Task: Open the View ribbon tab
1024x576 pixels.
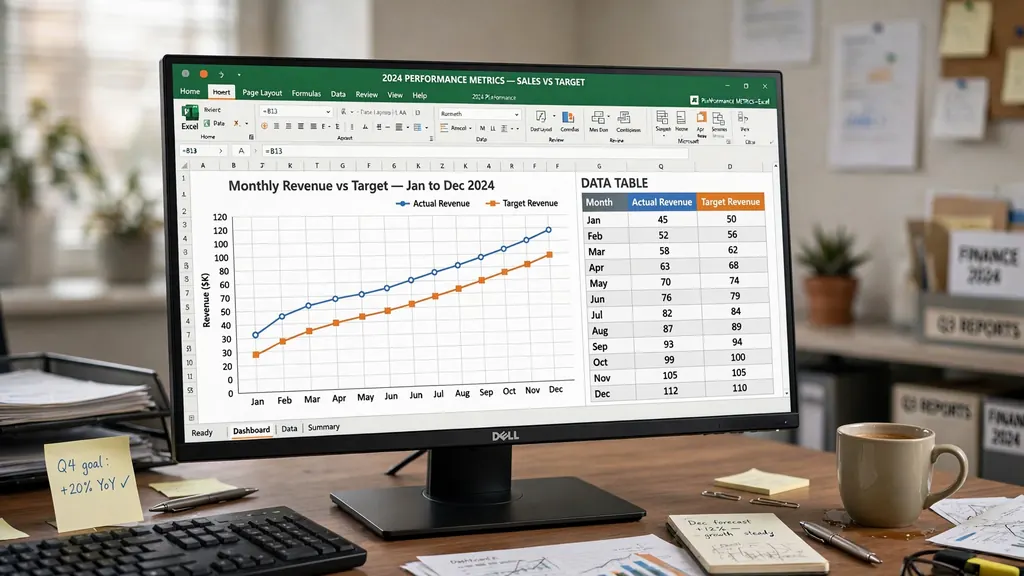Action: coord(395,95)
